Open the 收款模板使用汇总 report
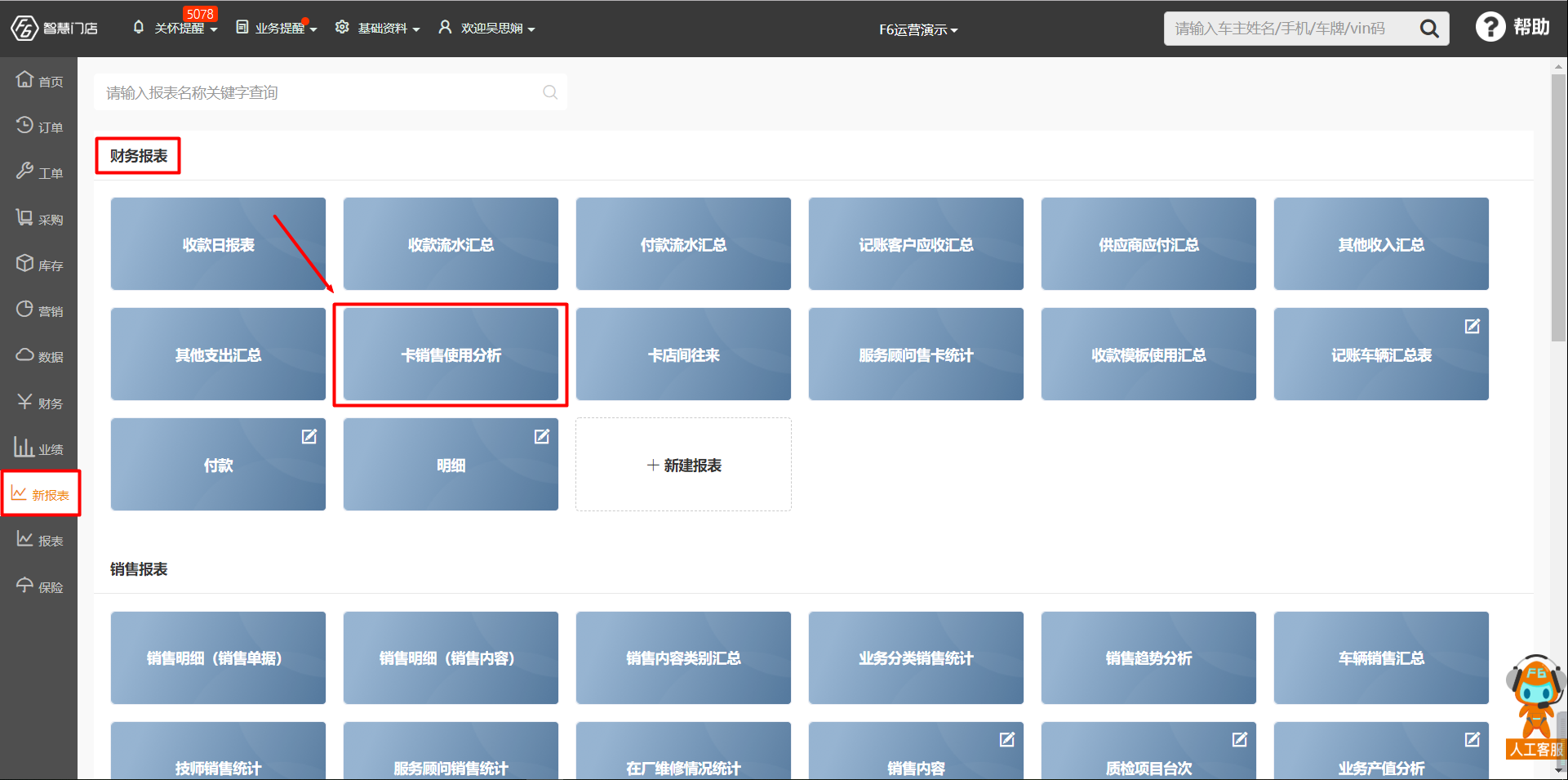This screenshot has height=780, width=1568. [1148, 354]
